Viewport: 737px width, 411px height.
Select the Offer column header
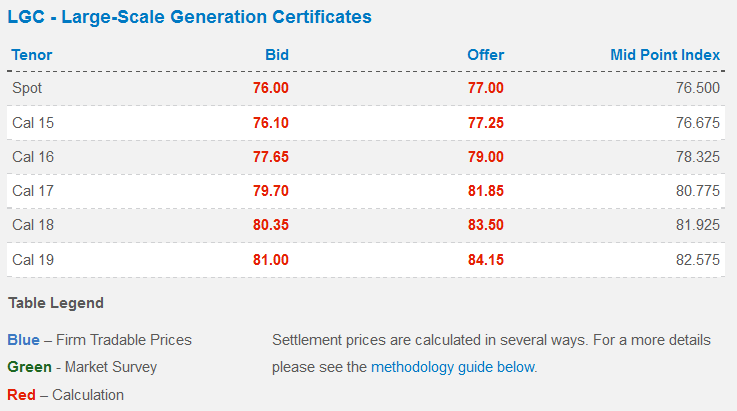[x=485, y=55]
